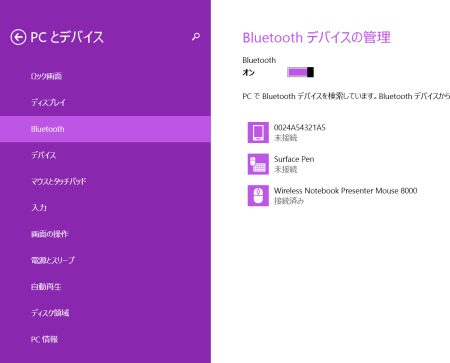Open 電源とスリープ settings
The width and height of the screenshot is (450, 363).
click(x=105, y=260)
